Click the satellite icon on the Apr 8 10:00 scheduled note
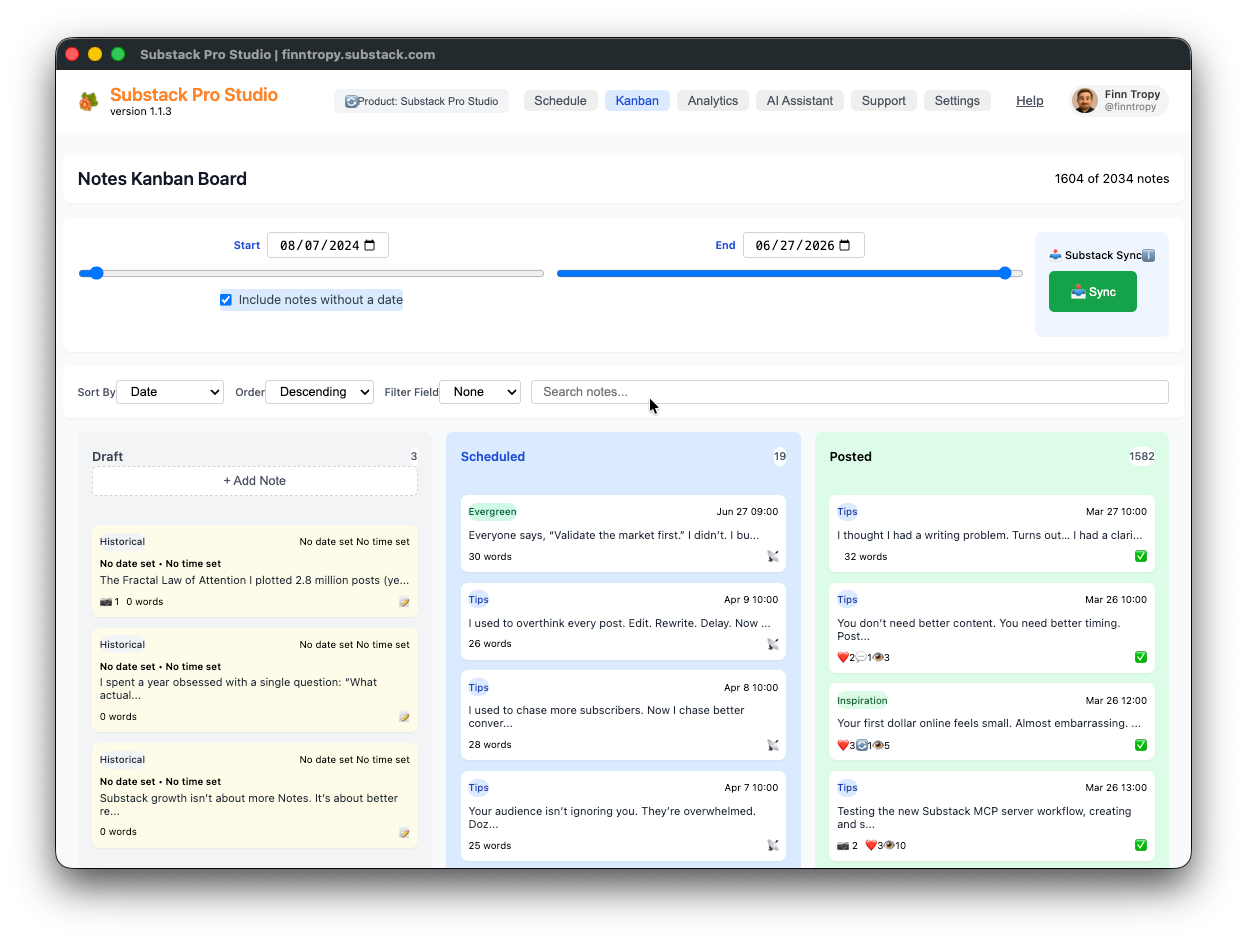Image resolution: width=1247 pixels, height=942 pixels. coord(773,745)
